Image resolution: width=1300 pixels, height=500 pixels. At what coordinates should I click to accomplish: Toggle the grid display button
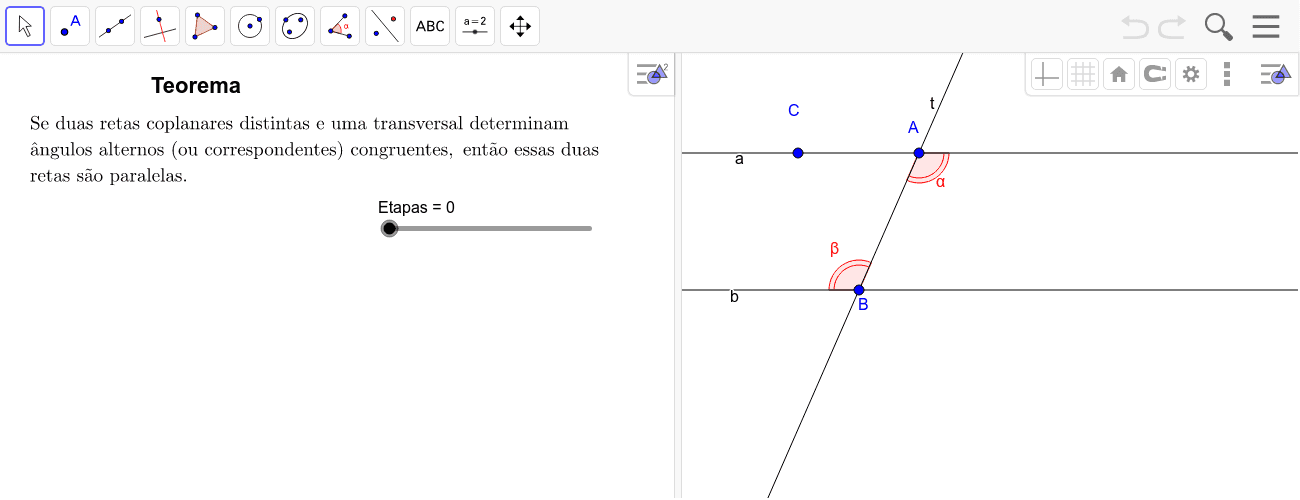point(1082,74)
